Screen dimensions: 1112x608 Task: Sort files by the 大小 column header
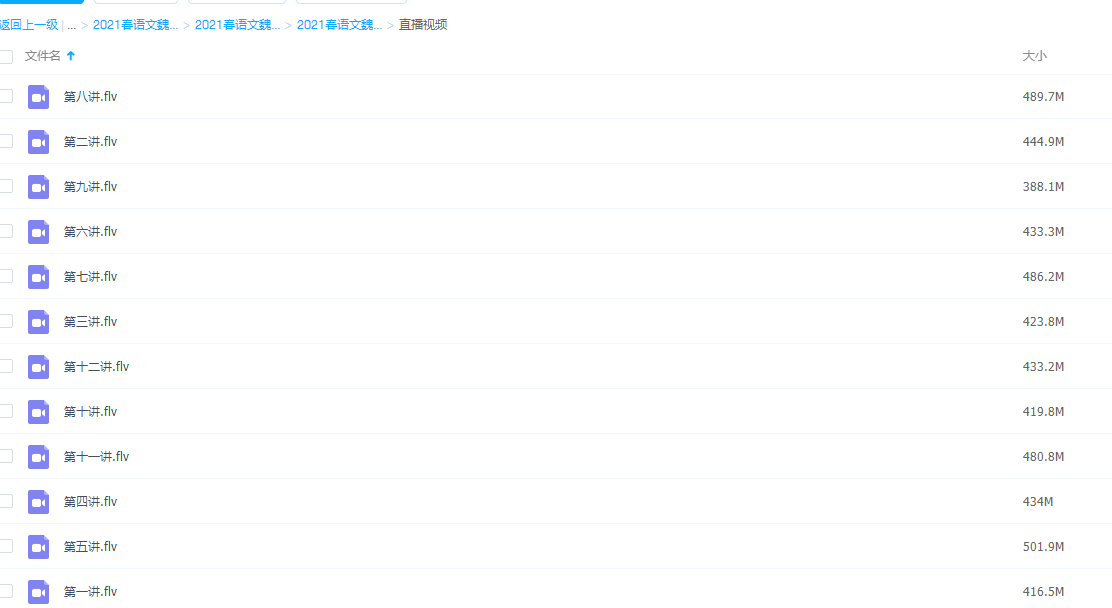1034,56
